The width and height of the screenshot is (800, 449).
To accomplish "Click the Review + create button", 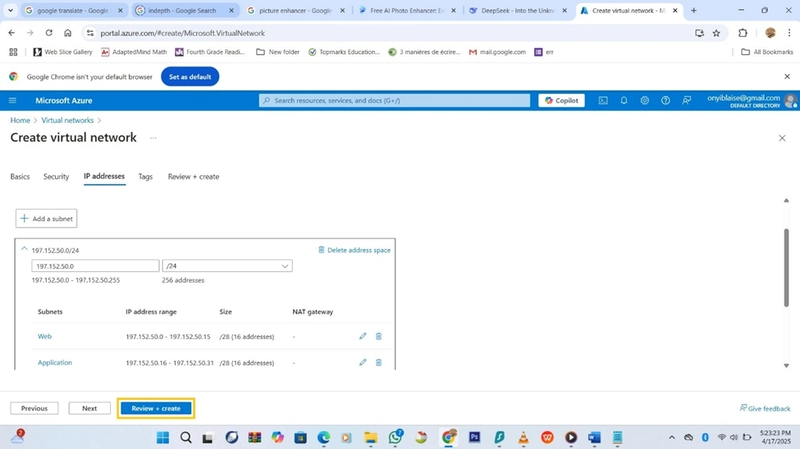I will [x=156, y=408].
